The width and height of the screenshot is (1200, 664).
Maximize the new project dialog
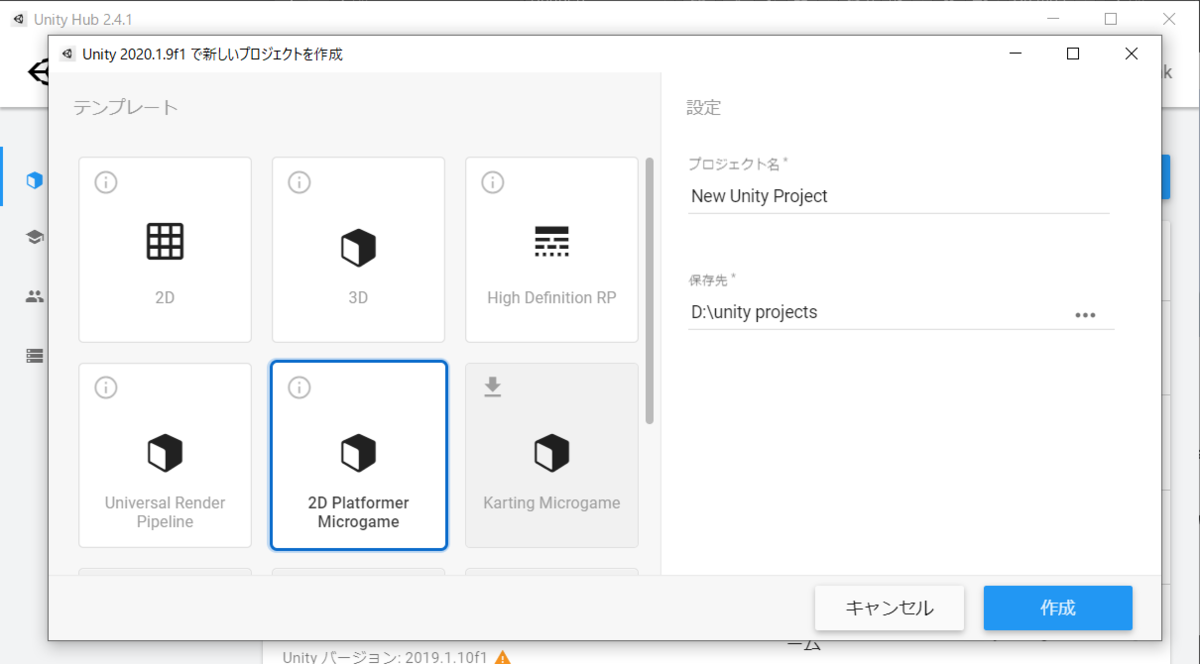(1073, 54)
